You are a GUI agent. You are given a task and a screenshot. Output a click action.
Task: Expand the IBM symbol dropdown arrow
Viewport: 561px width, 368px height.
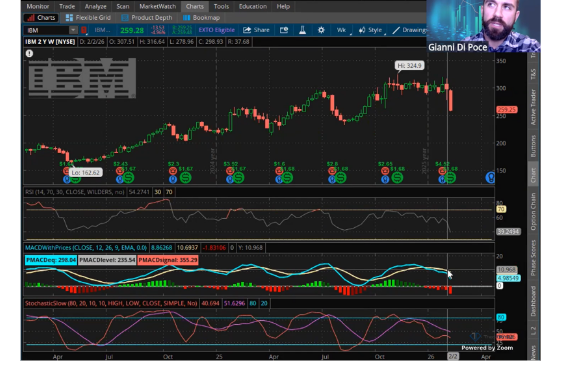coord(73,30)
